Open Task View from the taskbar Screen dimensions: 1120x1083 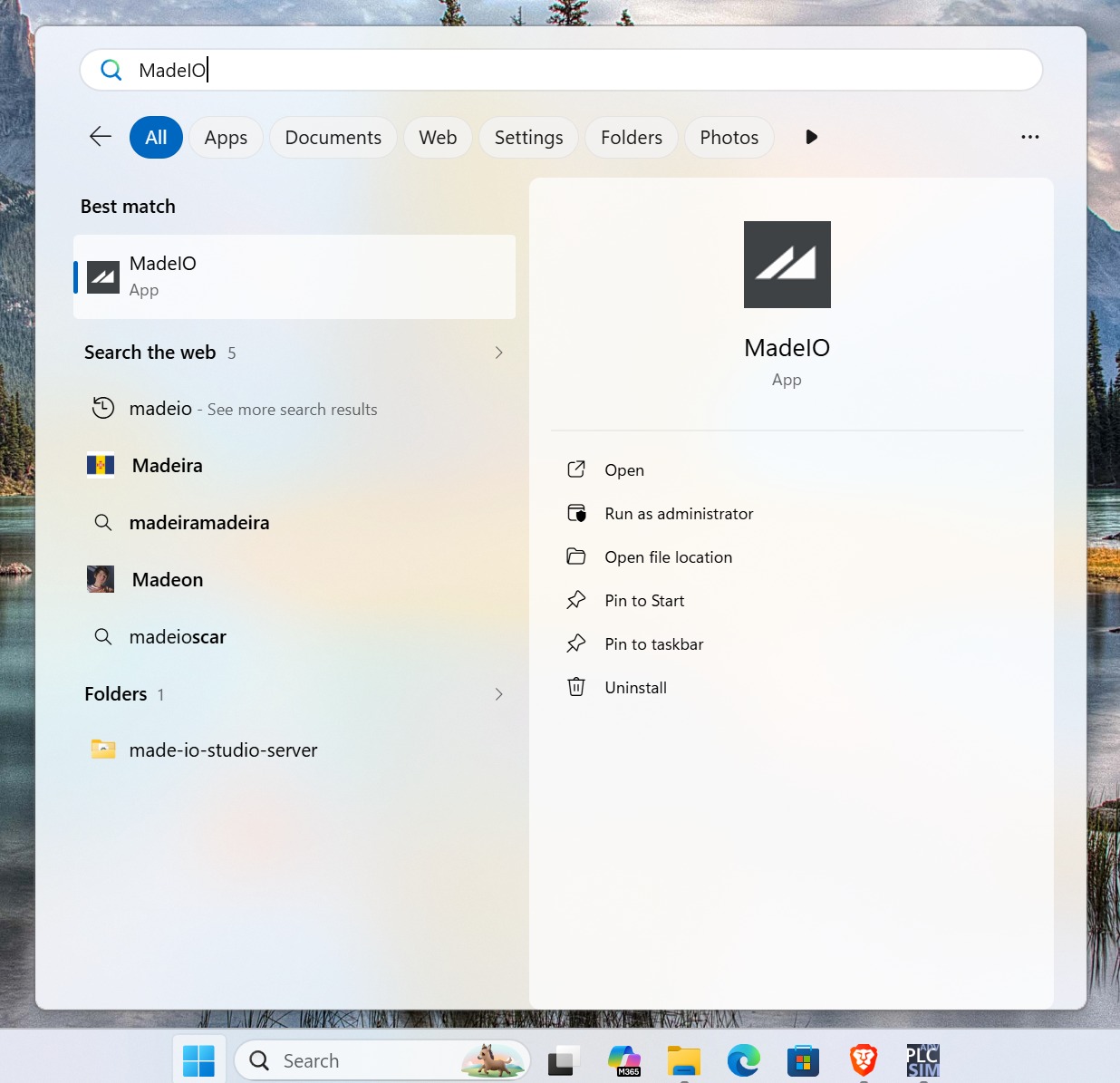click(564, 1060)
